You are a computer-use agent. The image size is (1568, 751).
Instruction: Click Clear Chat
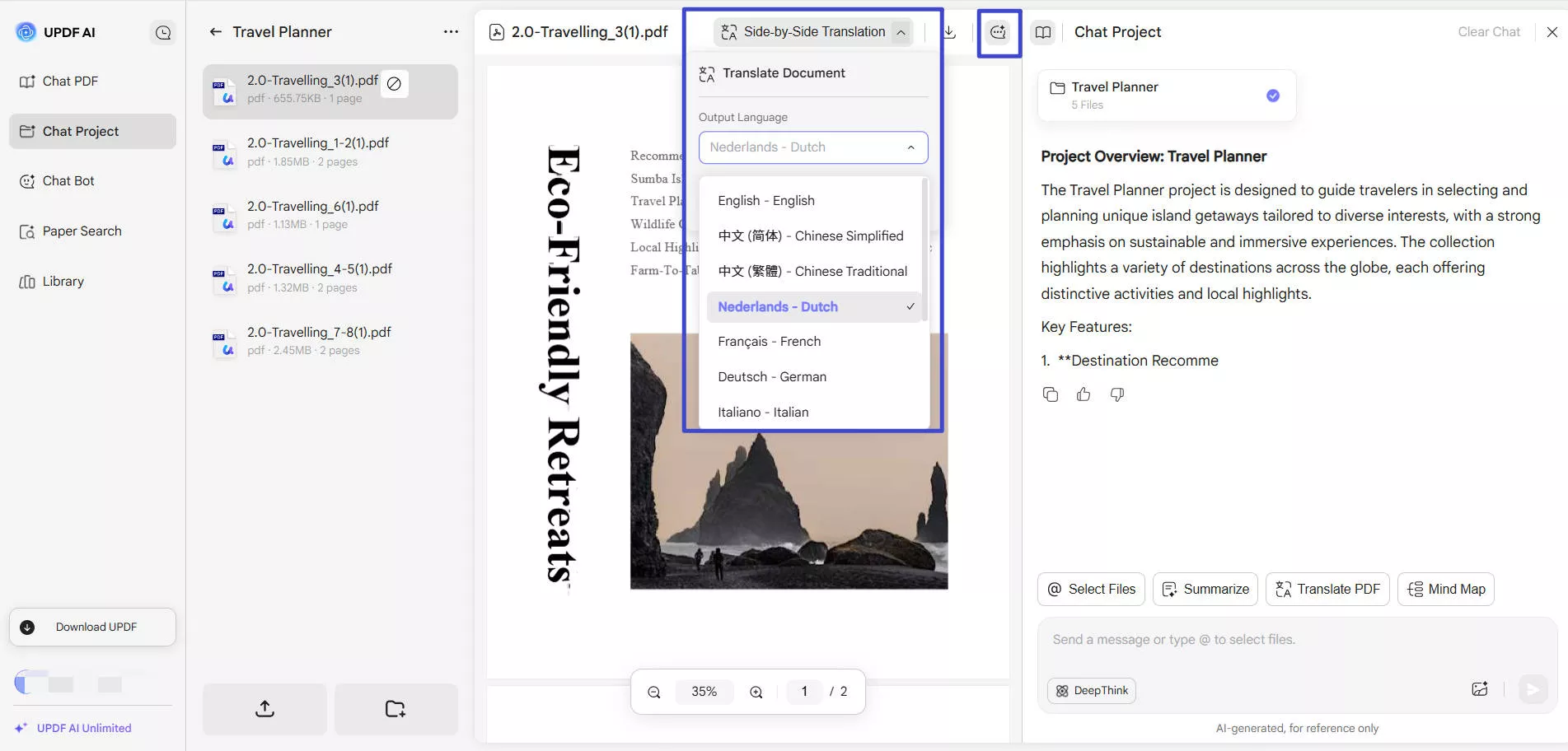[x=1489, y=32]
